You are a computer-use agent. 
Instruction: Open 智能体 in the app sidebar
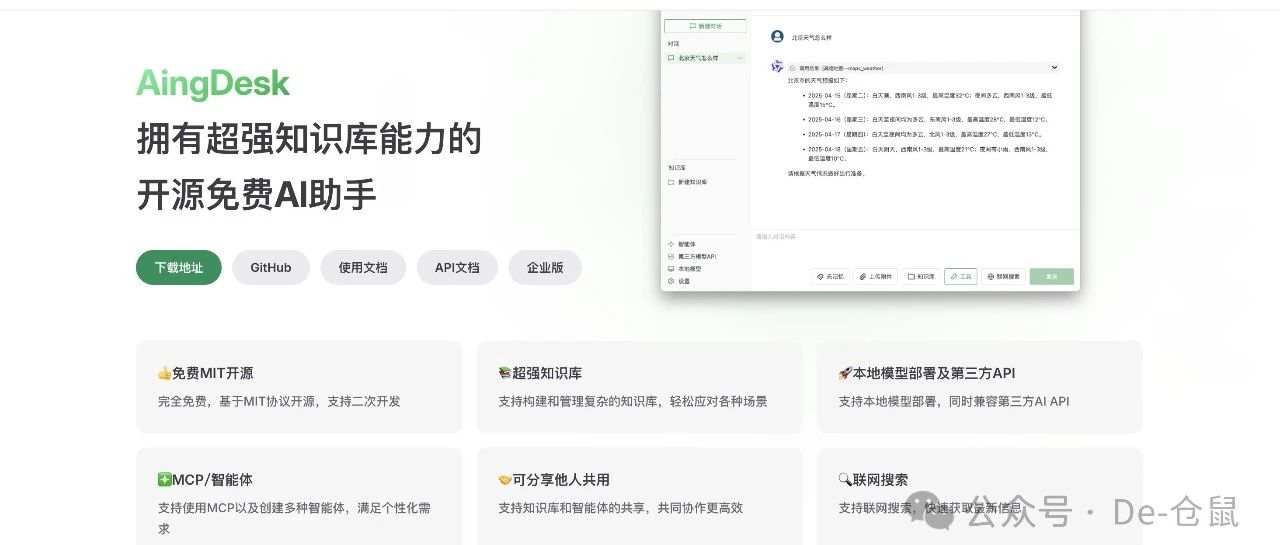(682, 244)
